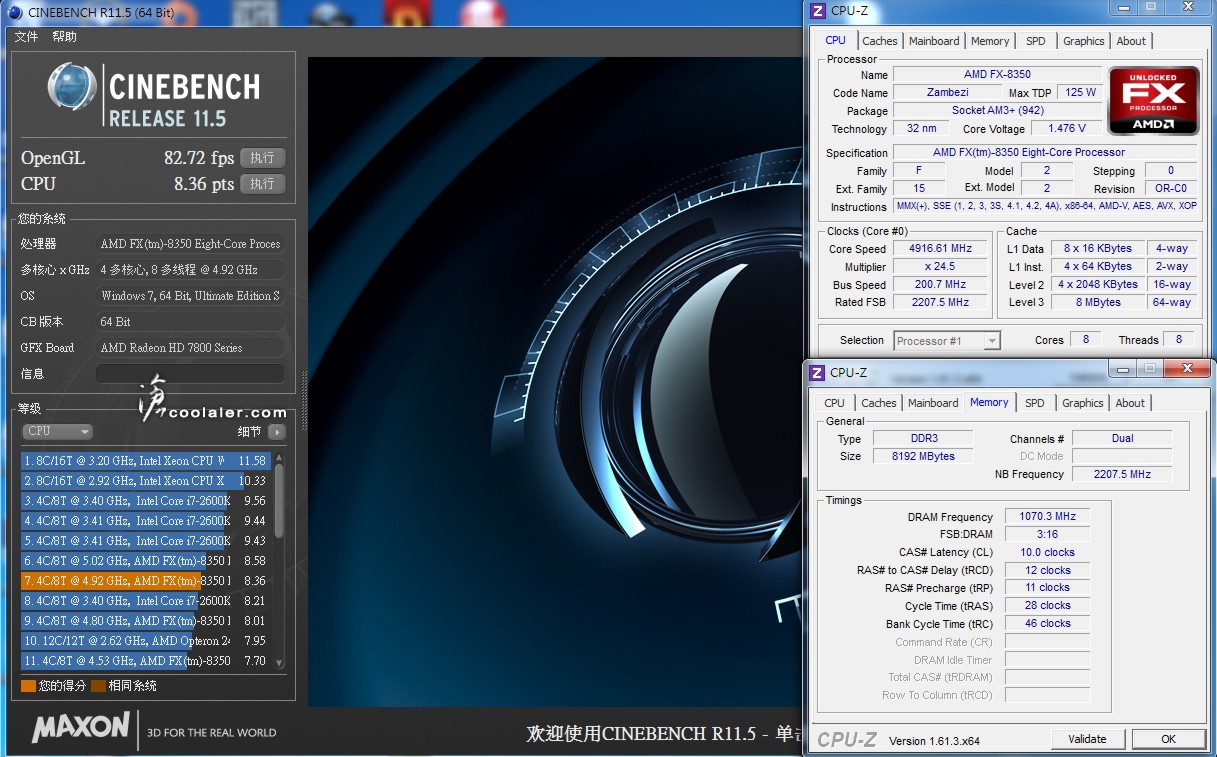
Task: Open Memory tab in processor CPU-Z window
Action: tap(990, 41)
